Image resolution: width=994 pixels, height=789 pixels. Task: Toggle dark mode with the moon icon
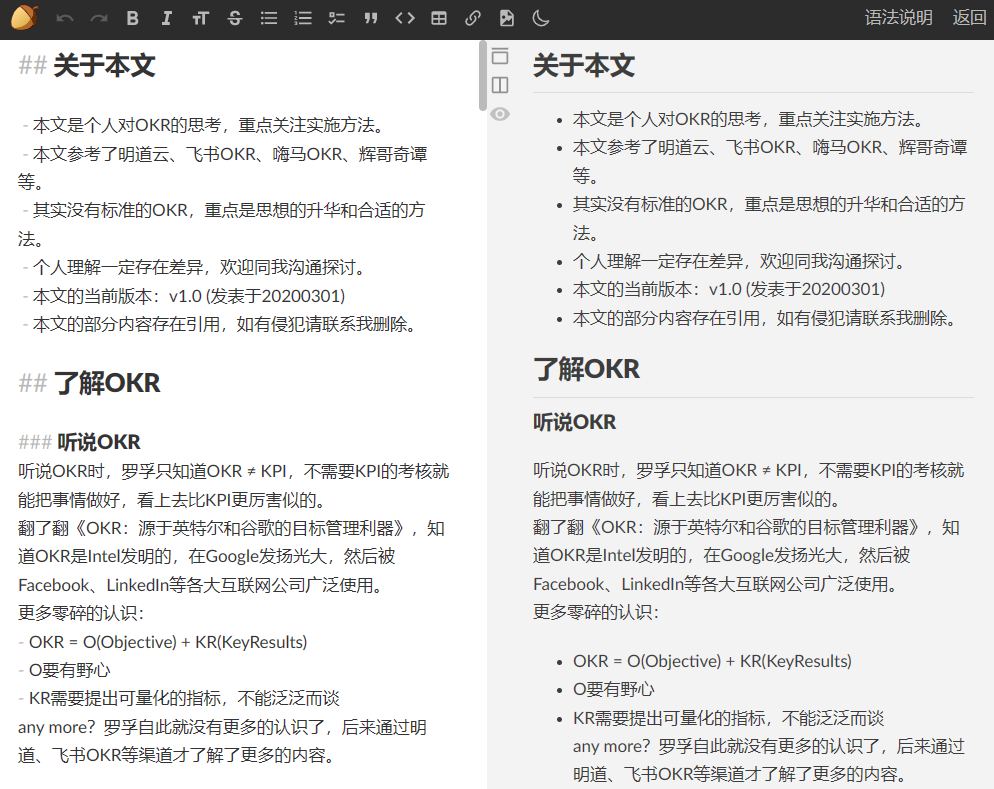coord(540,17)
